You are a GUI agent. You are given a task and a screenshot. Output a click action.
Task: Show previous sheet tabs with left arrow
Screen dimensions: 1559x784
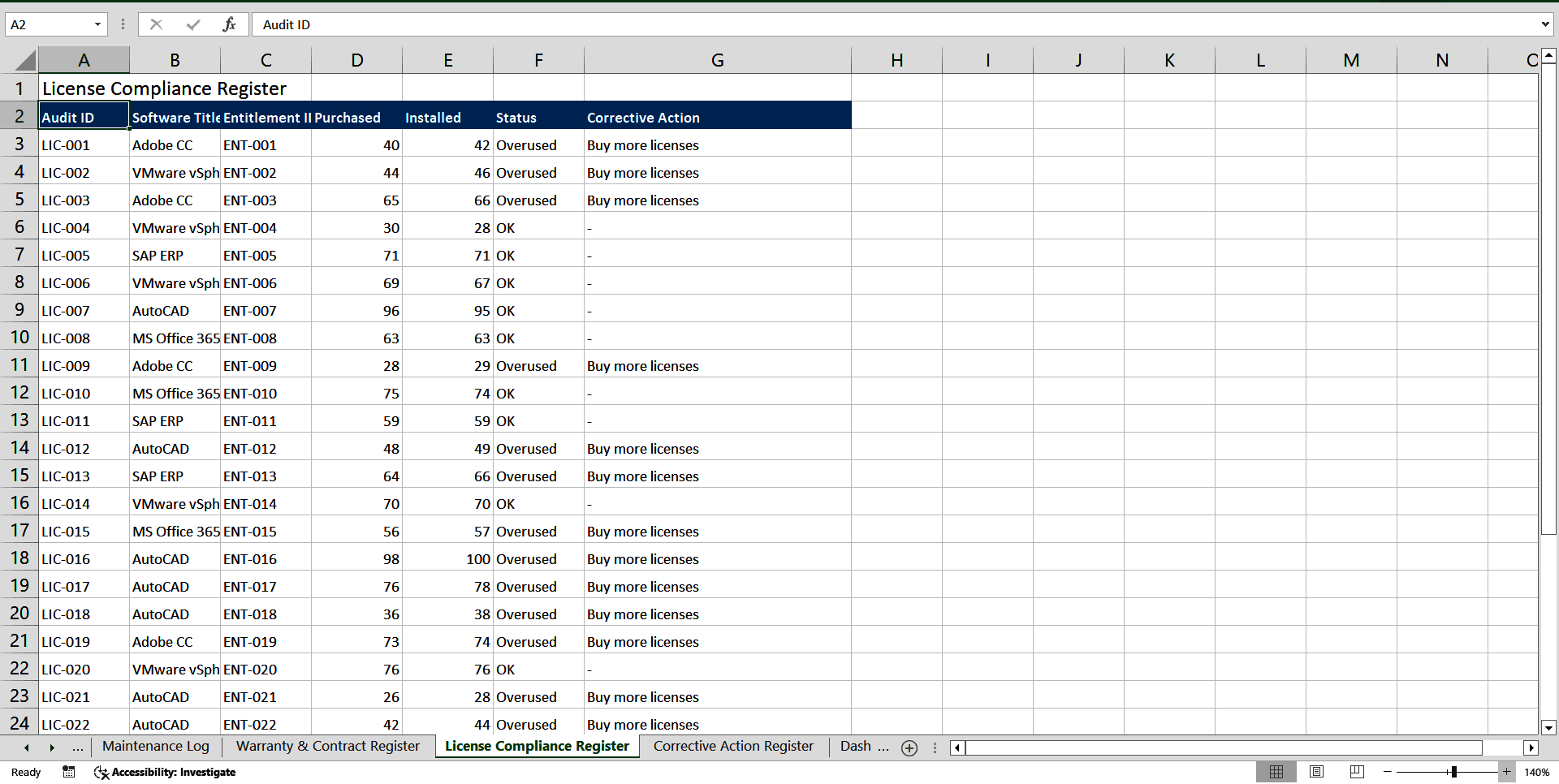coord(27,747)
